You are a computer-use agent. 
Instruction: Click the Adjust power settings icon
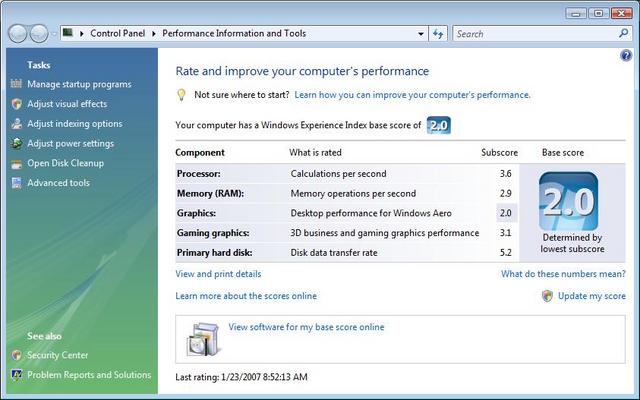16,143
